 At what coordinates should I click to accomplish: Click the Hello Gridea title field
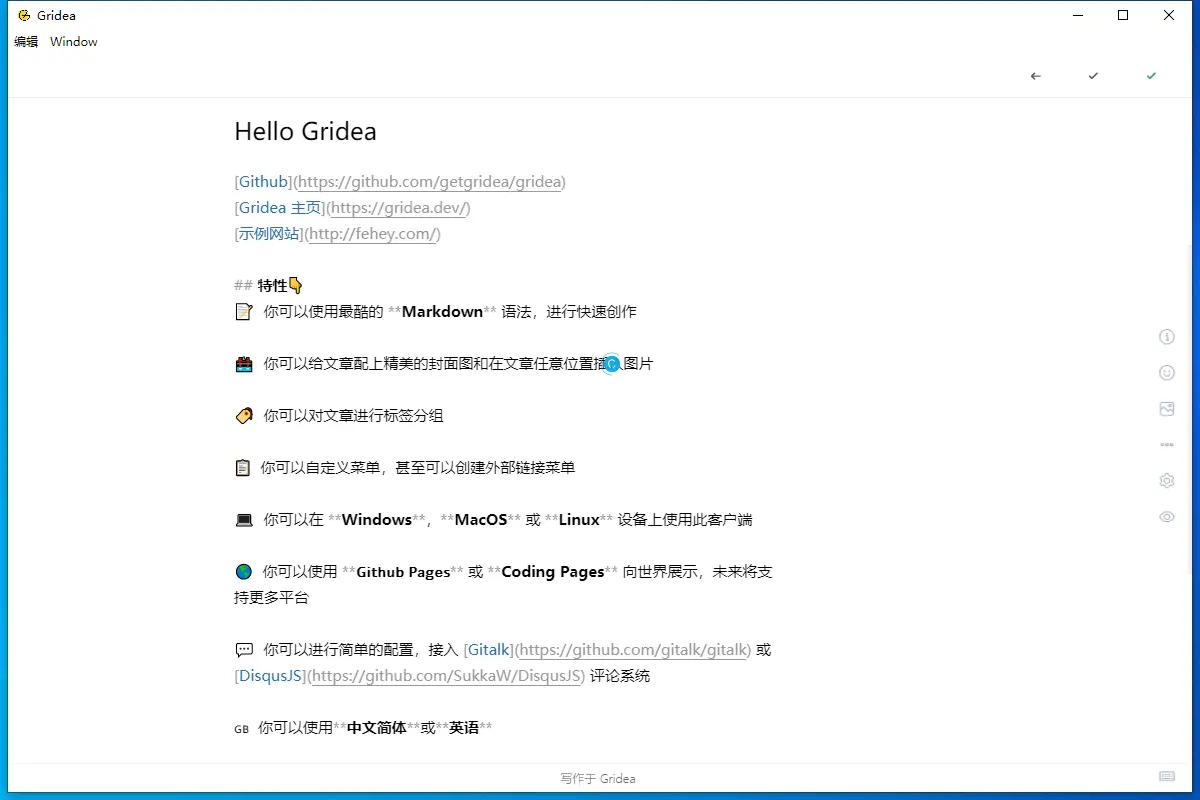[x=305, y=131]
